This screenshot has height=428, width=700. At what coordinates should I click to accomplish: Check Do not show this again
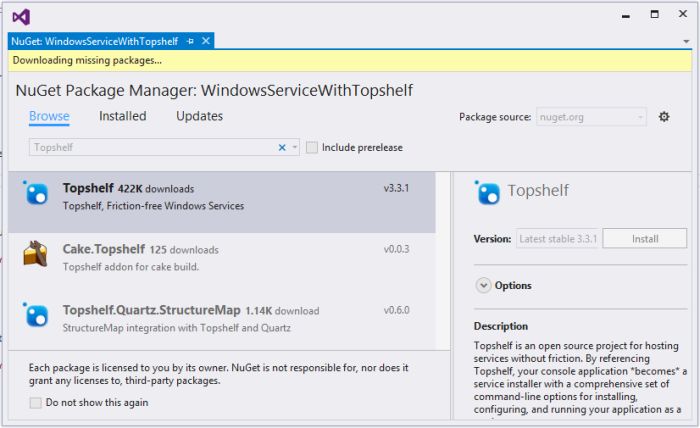[35, 403]
